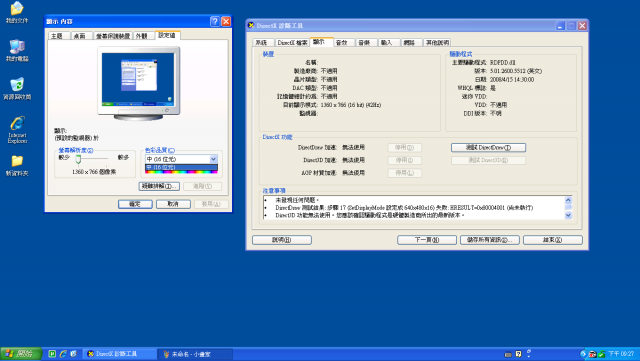Screen dimensions: 640x361
Task: Click the RDPDD.dll driver name text
Action: tap(502, 62)
